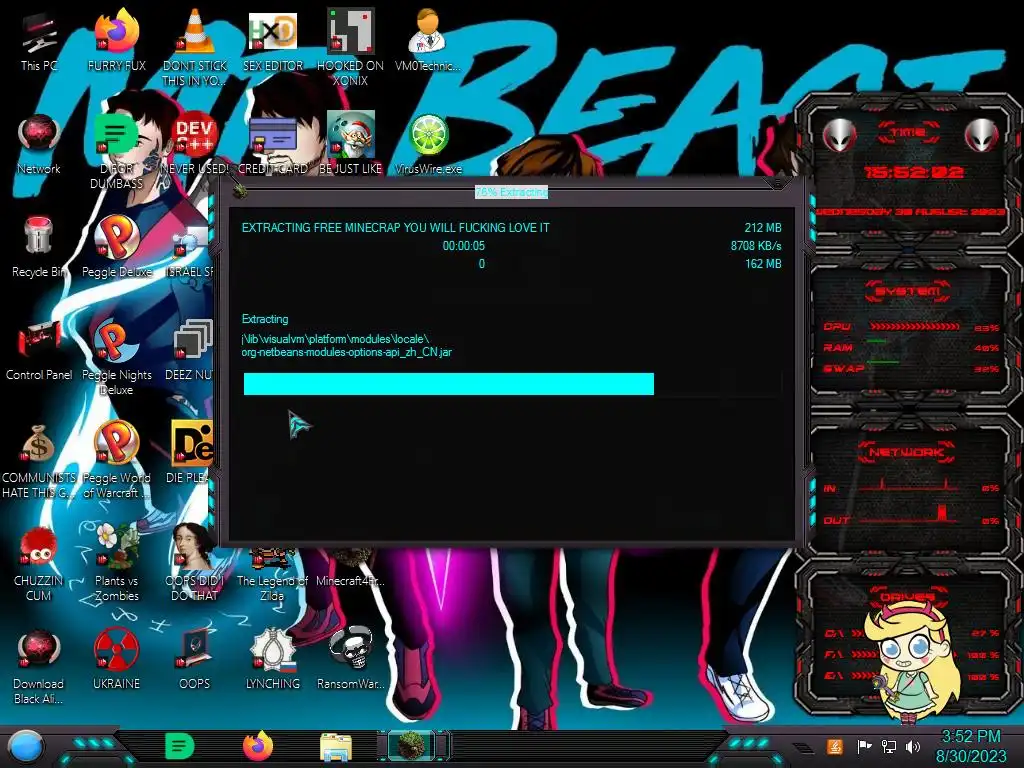
Task: Click the right alien head on TIME widget
Action: pos(982,136)
